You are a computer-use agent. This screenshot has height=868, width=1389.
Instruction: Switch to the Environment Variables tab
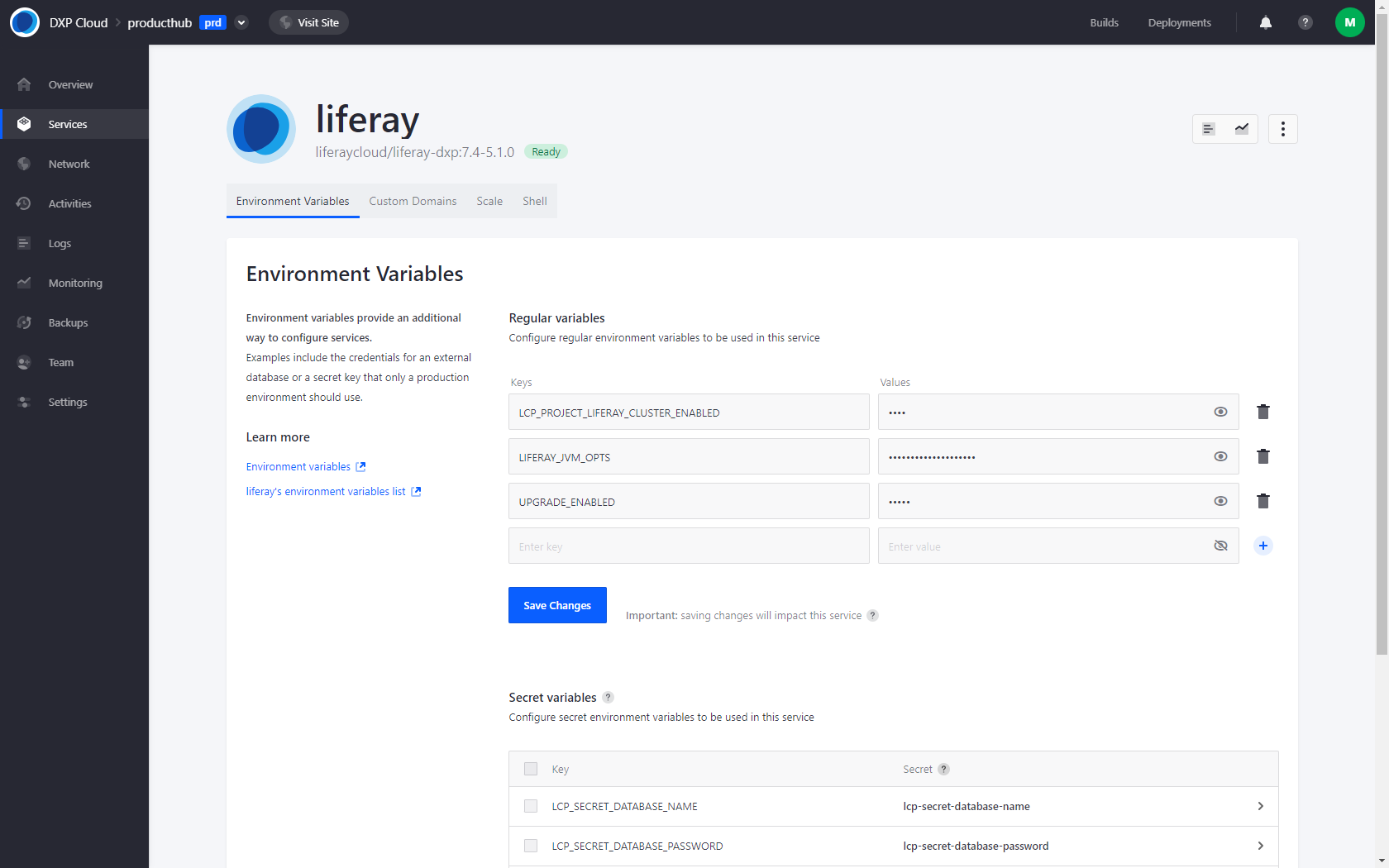pyautogui.click(x=293, y=201)
